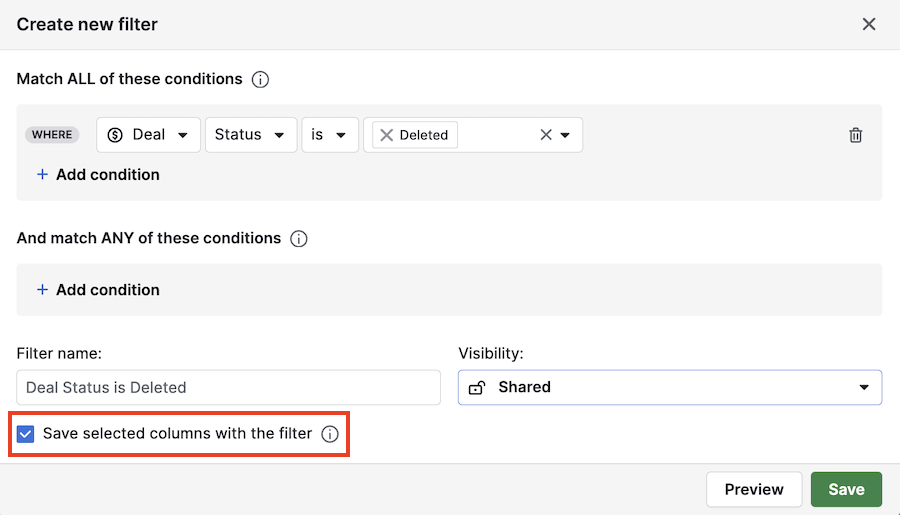Click the Preview button
This screenshot has width=900, height=515.
[754, 489]
